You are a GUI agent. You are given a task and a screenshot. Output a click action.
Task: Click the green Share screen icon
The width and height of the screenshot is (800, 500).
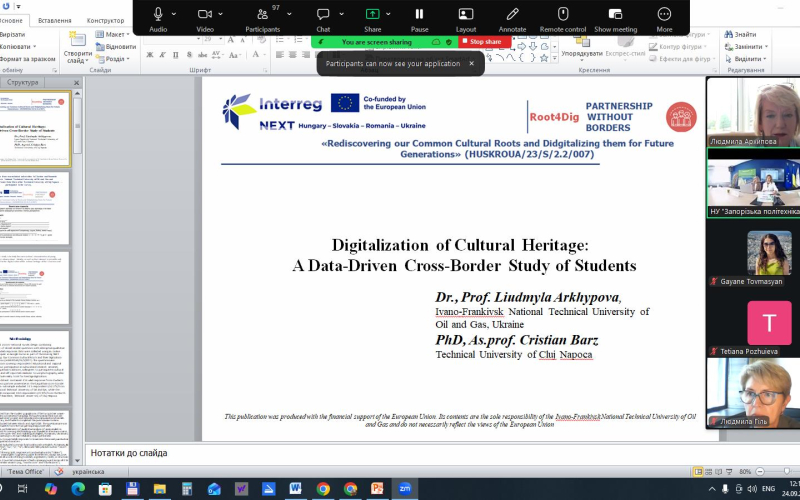pyautogui.click(x=372, y=14)
